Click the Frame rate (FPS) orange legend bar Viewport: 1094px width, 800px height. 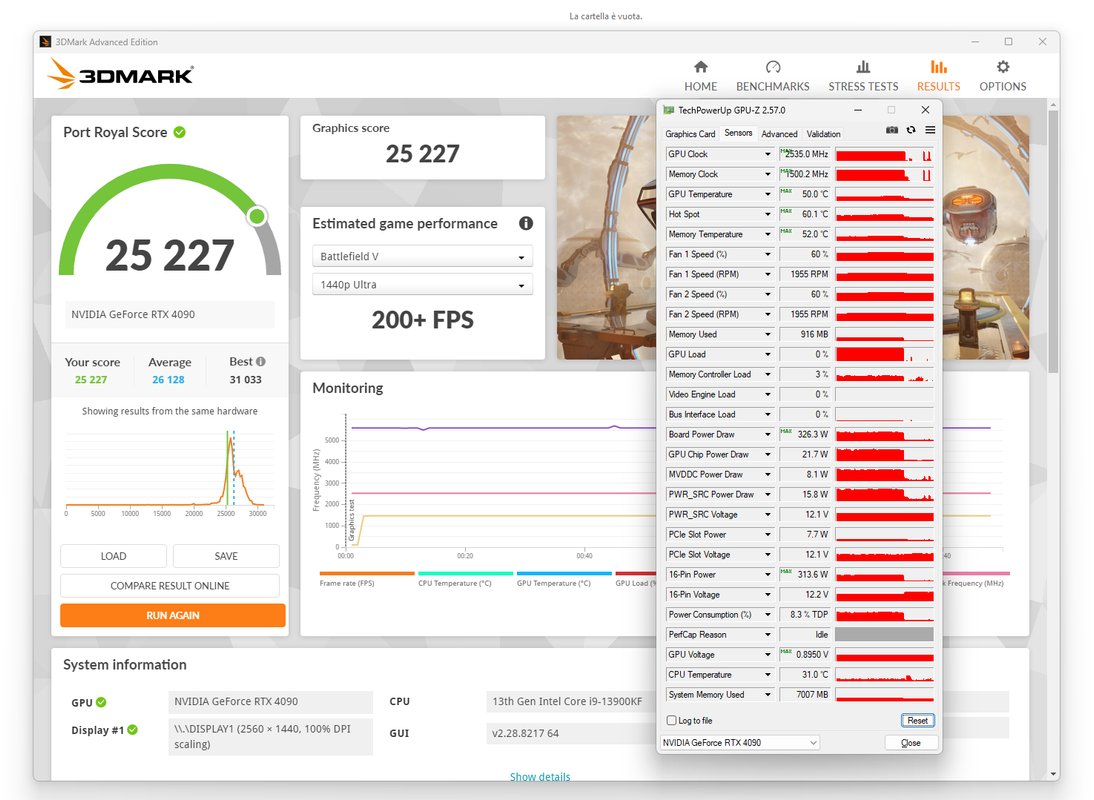click(x=367, y=573)
